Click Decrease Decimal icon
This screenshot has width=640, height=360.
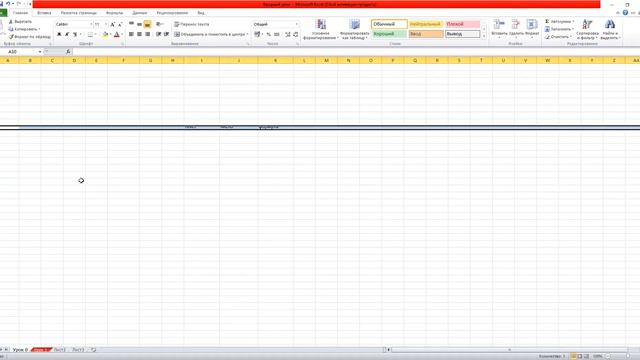296,34
